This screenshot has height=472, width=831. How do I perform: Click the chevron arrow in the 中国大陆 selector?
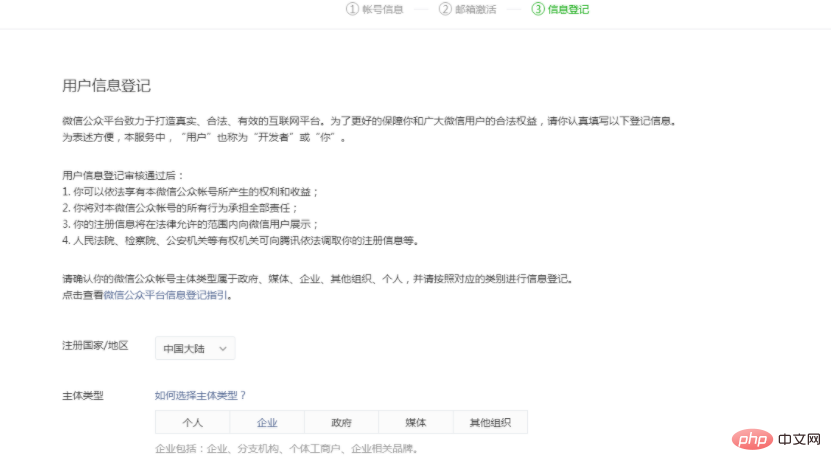222,348
